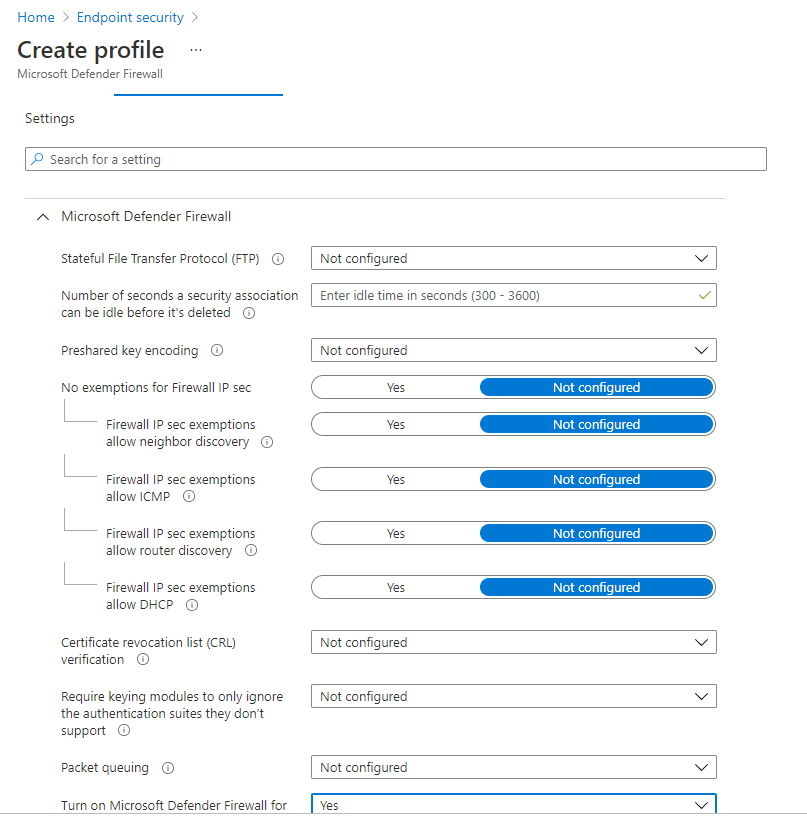Open info icon for allow DHCP exemption
The height and width of the screenshot is (826, 807).
[192, 605]
